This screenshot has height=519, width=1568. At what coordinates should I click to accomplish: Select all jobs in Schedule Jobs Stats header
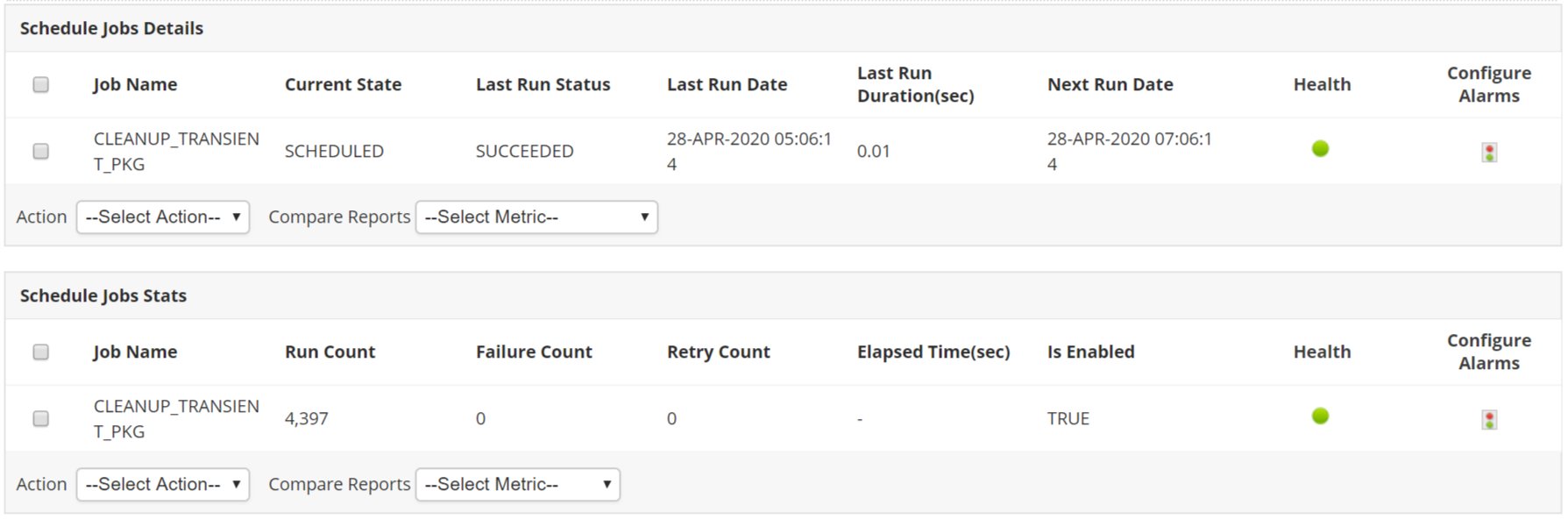[x=41, y=352]
